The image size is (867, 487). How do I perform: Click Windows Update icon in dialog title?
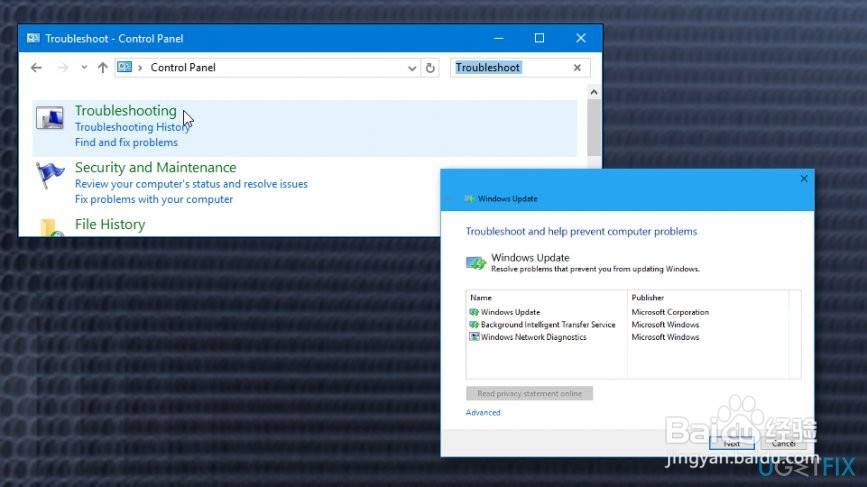(x=469, y=198)
